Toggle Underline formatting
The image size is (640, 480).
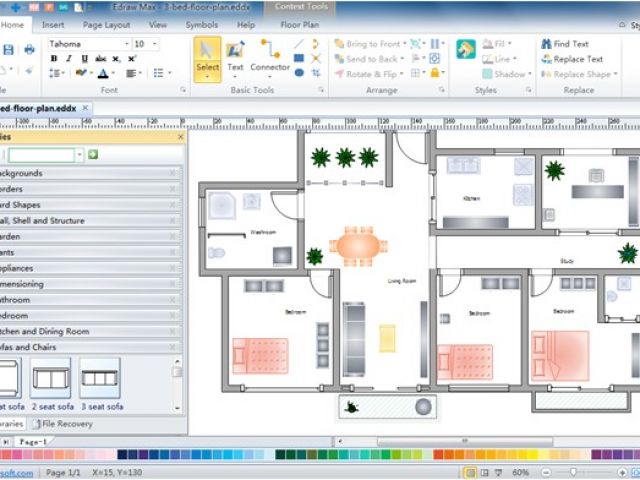(x=84, y=59)
